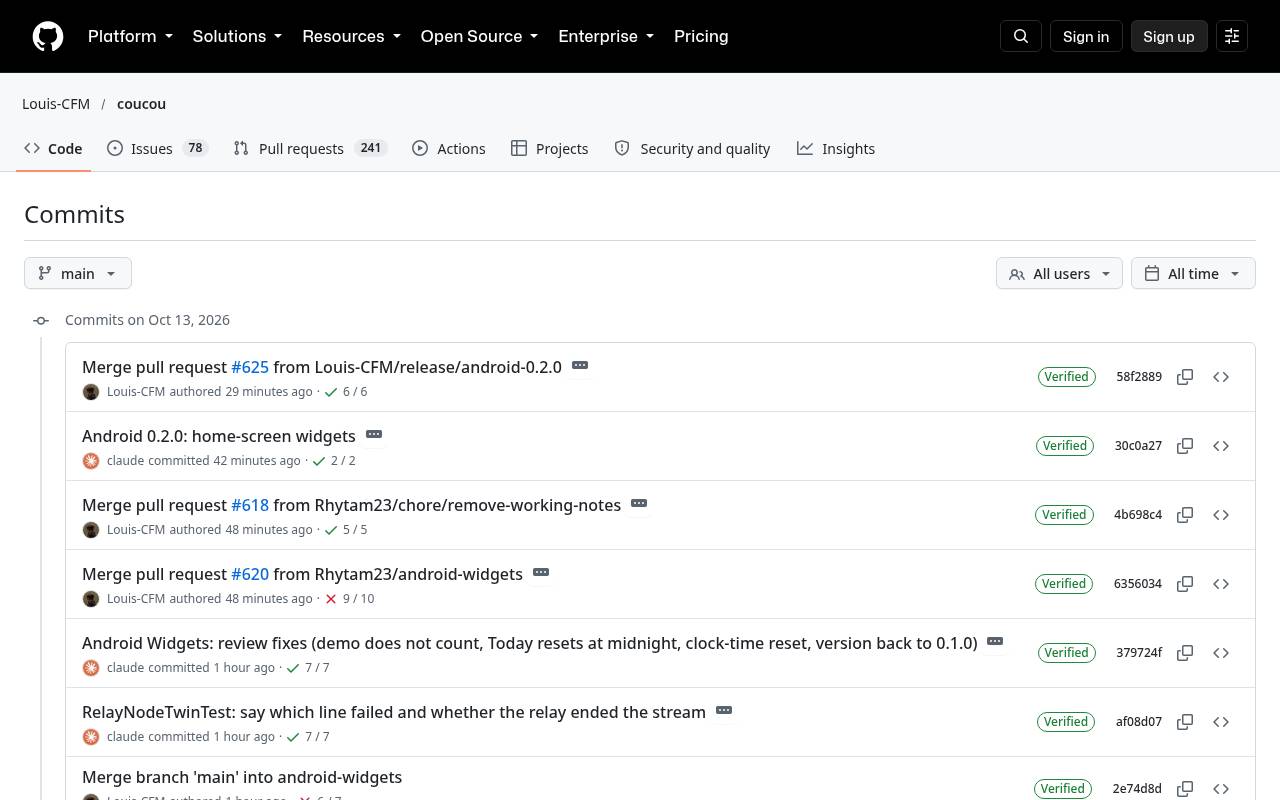Click the Sign in button
The height and width of the screenshot is (800, 1280).
coord(1086,36)
